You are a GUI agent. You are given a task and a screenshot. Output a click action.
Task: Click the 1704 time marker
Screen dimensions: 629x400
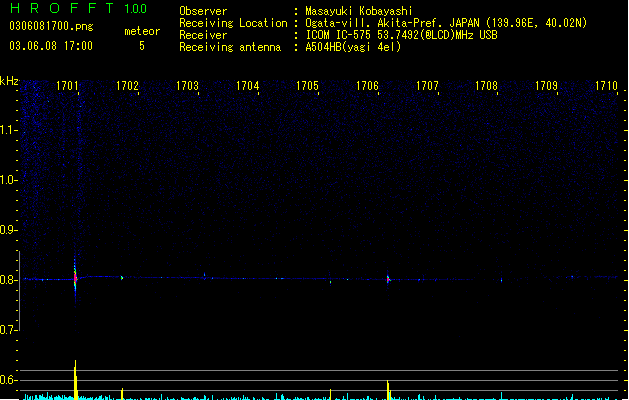(x=248, y=86)
